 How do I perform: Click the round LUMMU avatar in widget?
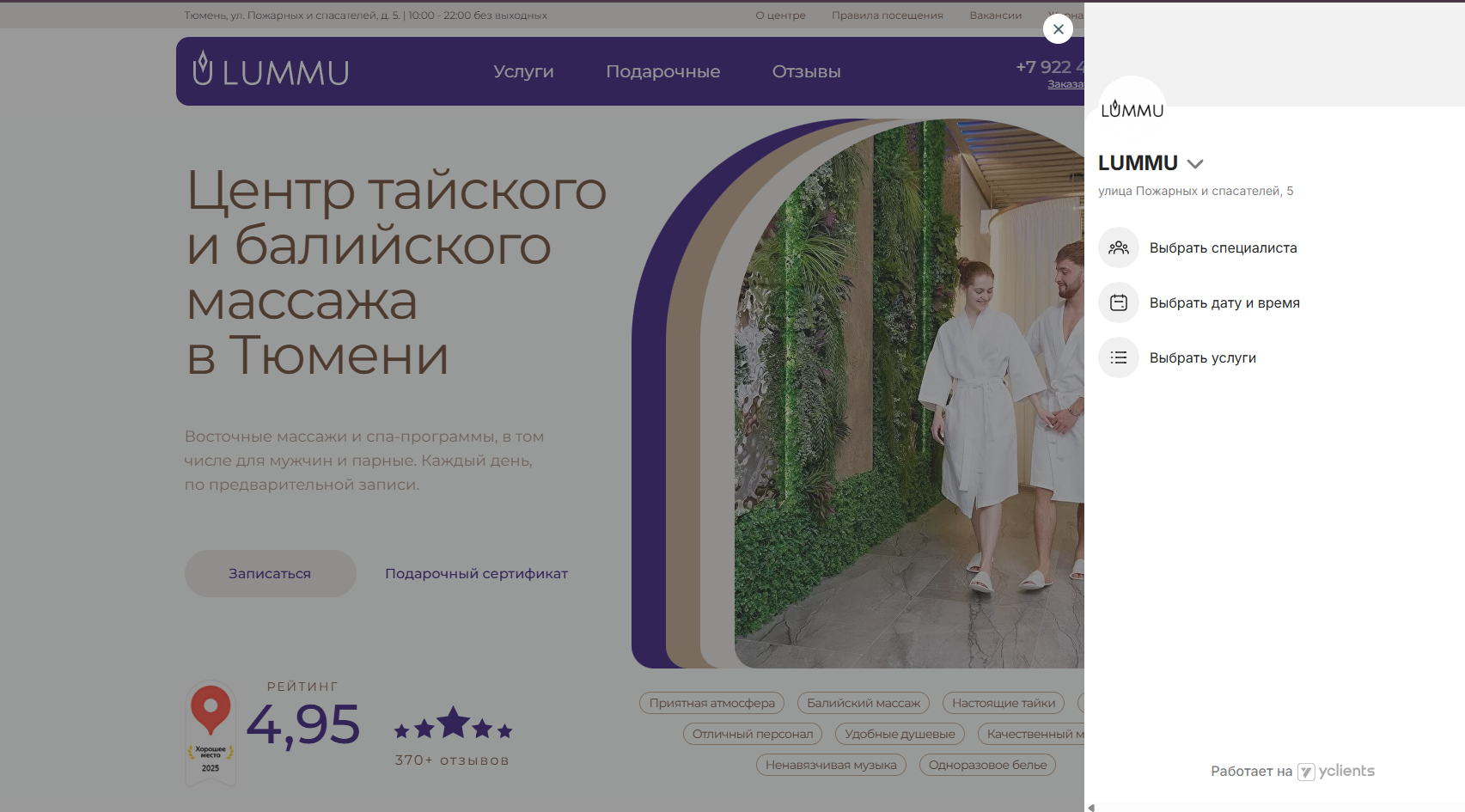1132,108
